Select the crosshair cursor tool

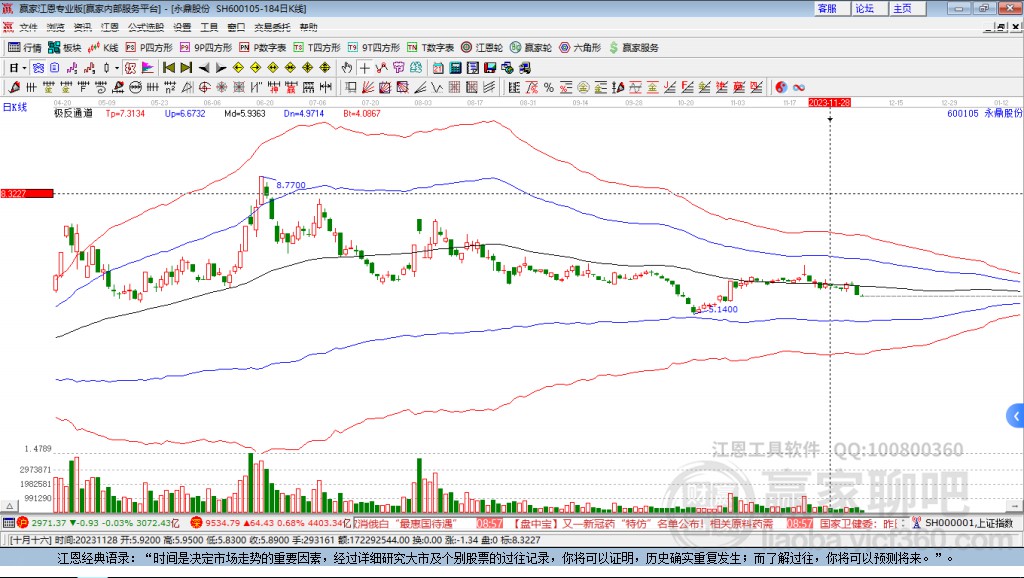pos(364,68)
